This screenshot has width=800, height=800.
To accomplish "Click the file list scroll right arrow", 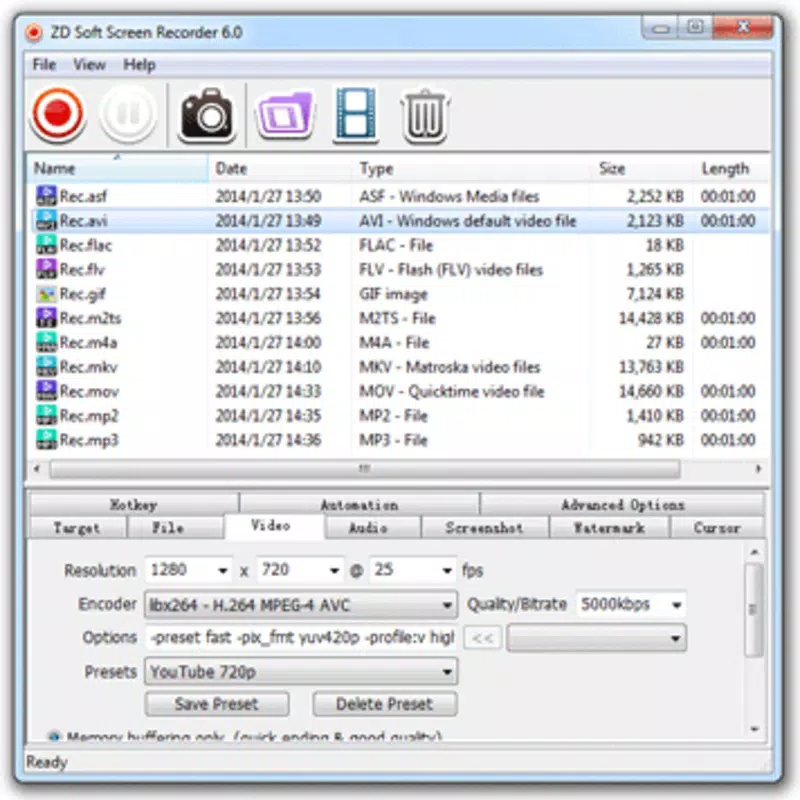I will pos(758,468).
